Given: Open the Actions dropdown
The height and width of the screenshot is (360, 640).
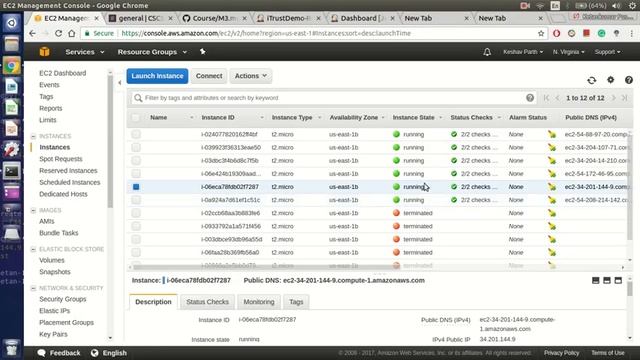Looking at the screenshot, I should pos(251,76).
